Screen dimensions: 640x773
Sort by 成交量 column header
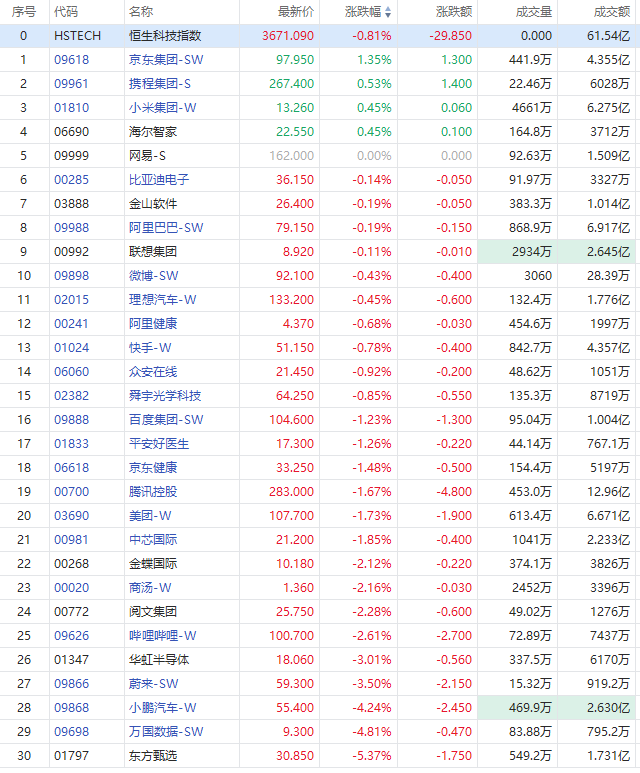tap(533, 12)
